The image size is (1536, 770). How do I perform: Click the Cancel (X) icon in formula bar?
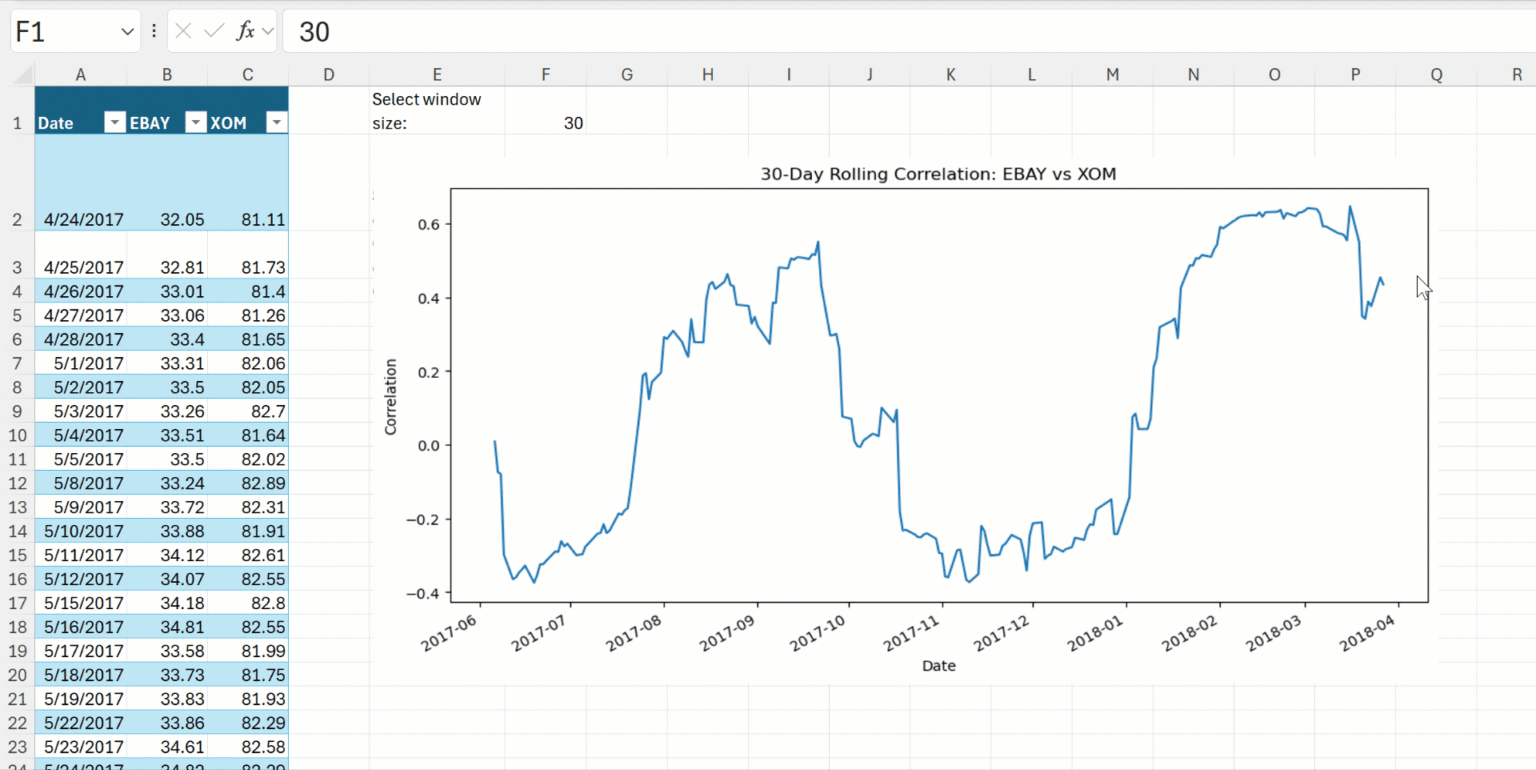[x=183, y=31]
